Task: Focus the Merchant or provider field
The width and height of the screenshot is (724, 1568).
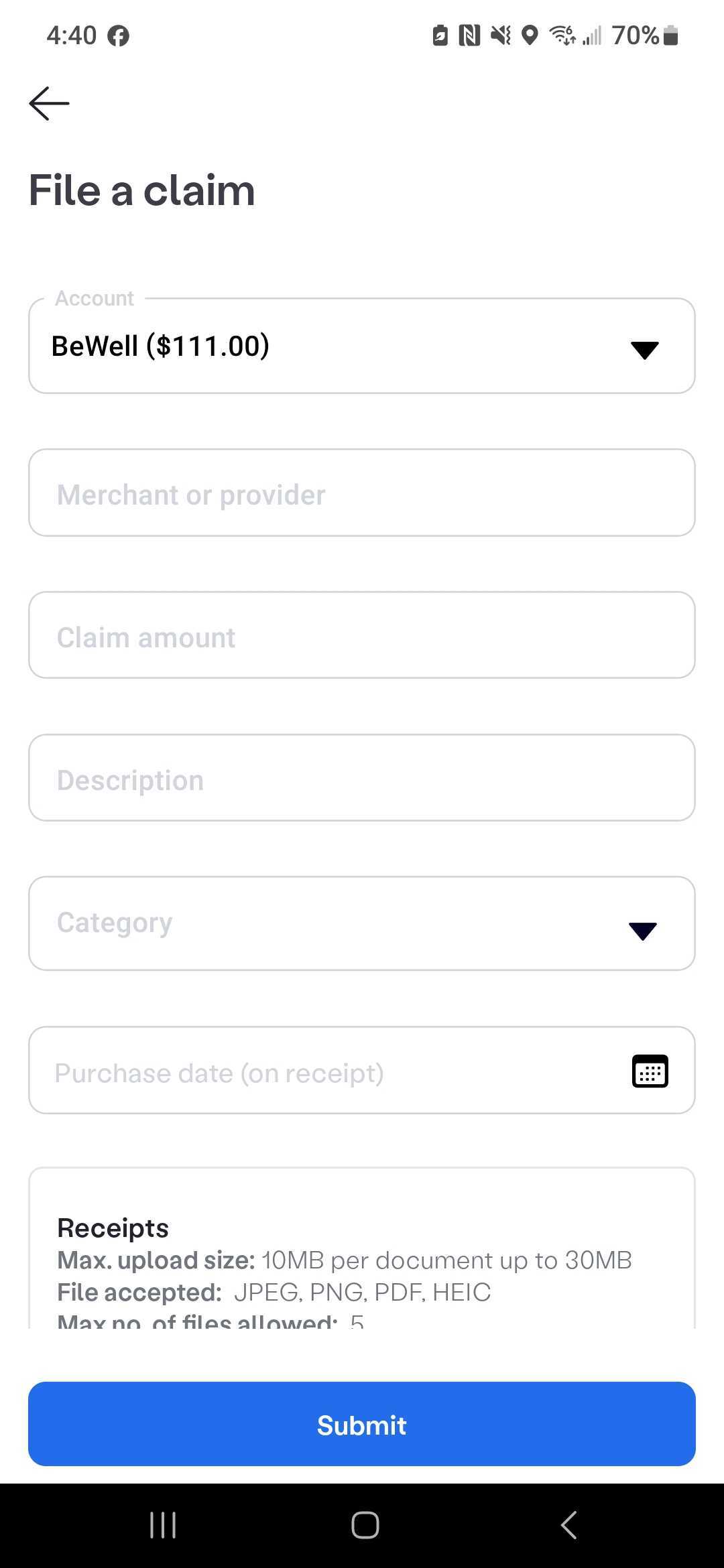Action: click(362, 493)
